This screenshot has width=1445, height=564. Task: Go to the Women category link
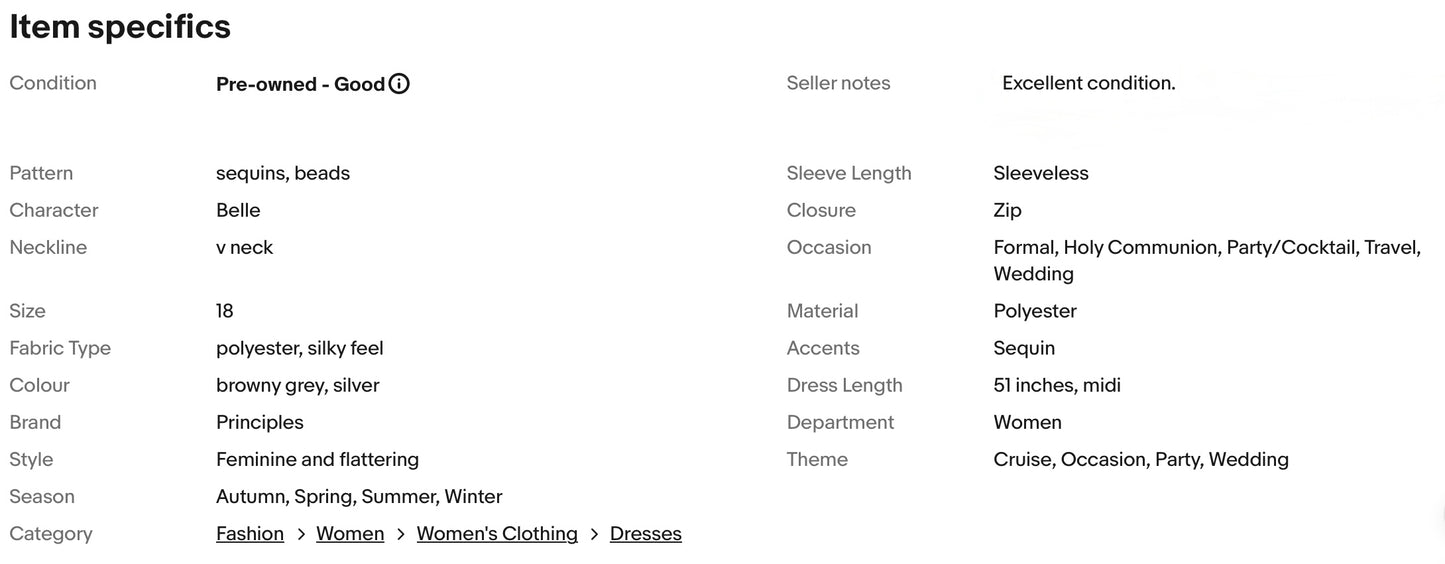pyautogui.click(x=350, y=534)
